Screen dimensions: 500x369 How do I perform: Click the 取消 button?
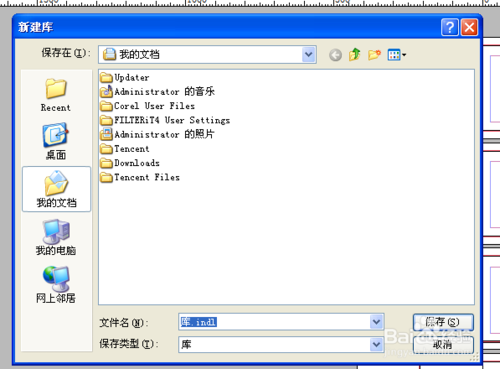443,344
